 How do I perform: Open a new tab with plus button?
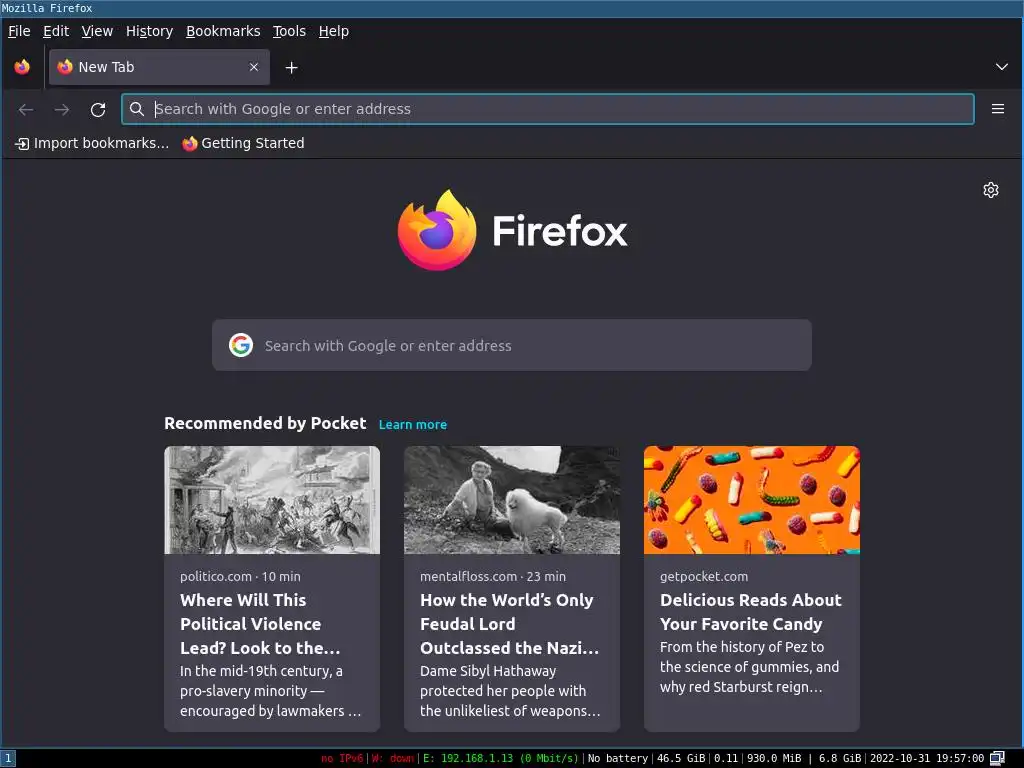pyautogui.click(x=291, y=67)
